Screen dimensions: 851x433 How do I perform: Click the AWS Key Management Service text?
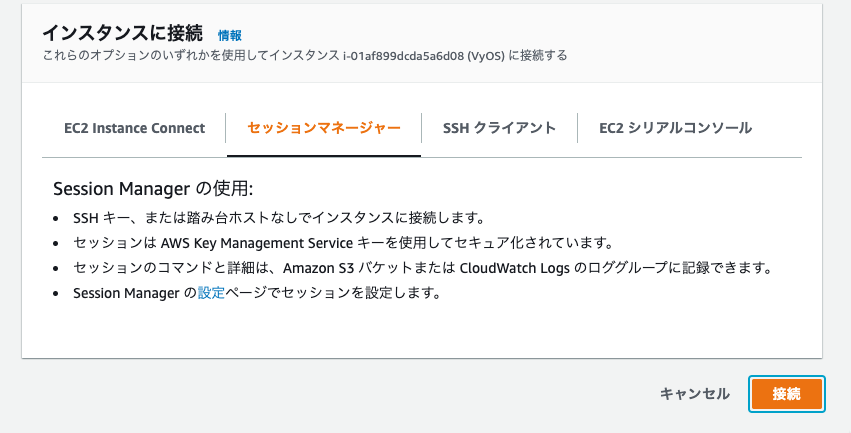(257, 242)
